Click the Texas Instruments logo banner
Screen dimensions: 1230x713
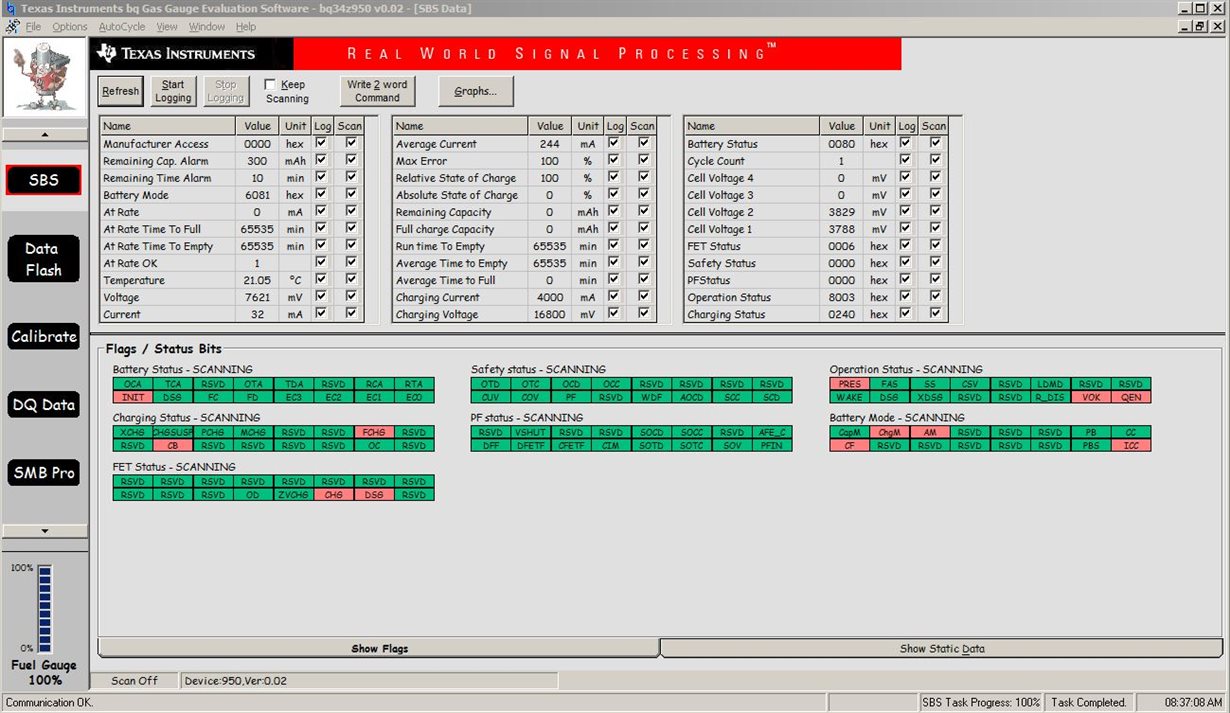[x=192, y=54]
